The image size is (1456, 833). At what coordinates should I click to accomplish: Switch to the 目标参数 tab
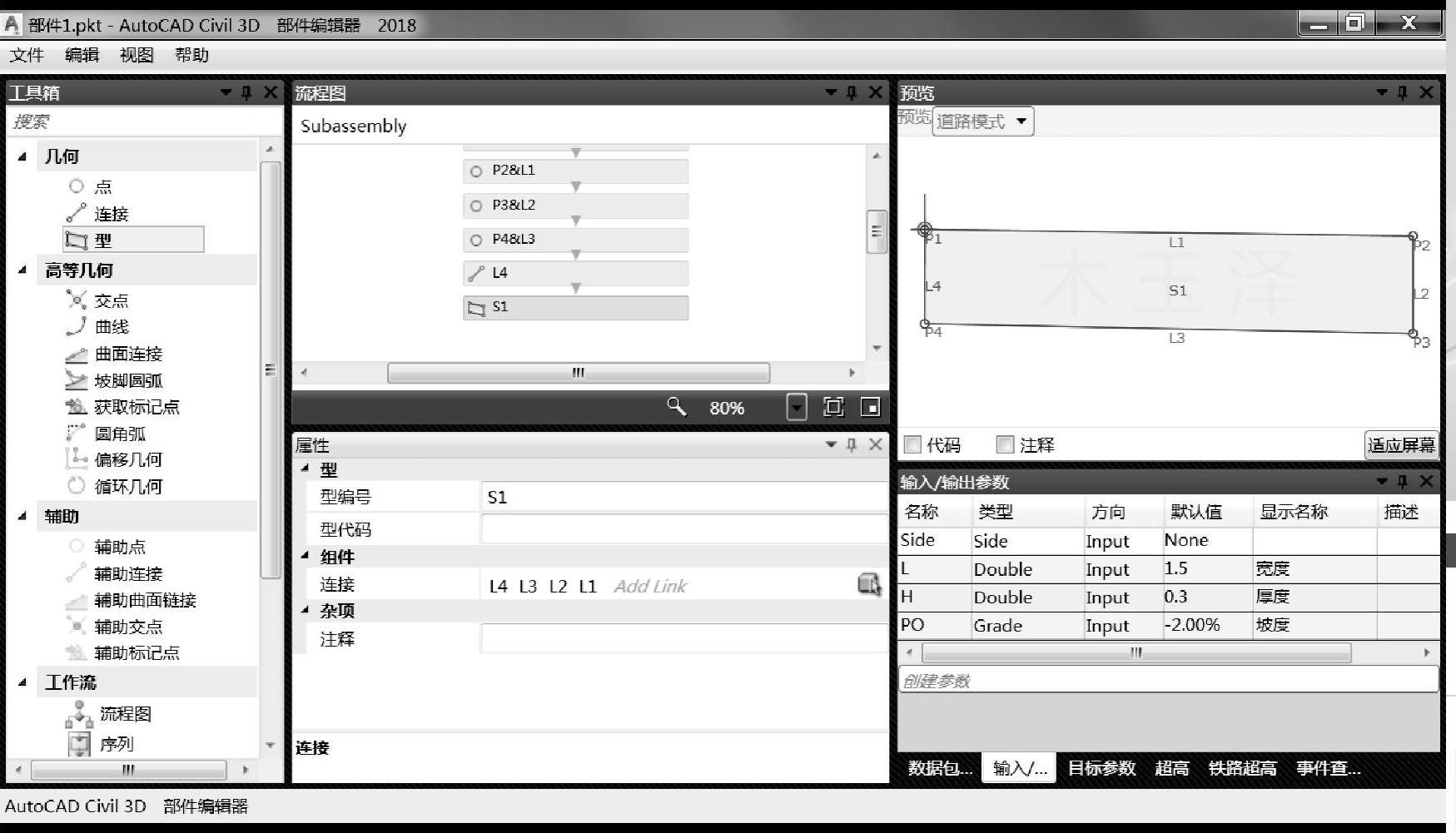click(x=1101, y=768)
